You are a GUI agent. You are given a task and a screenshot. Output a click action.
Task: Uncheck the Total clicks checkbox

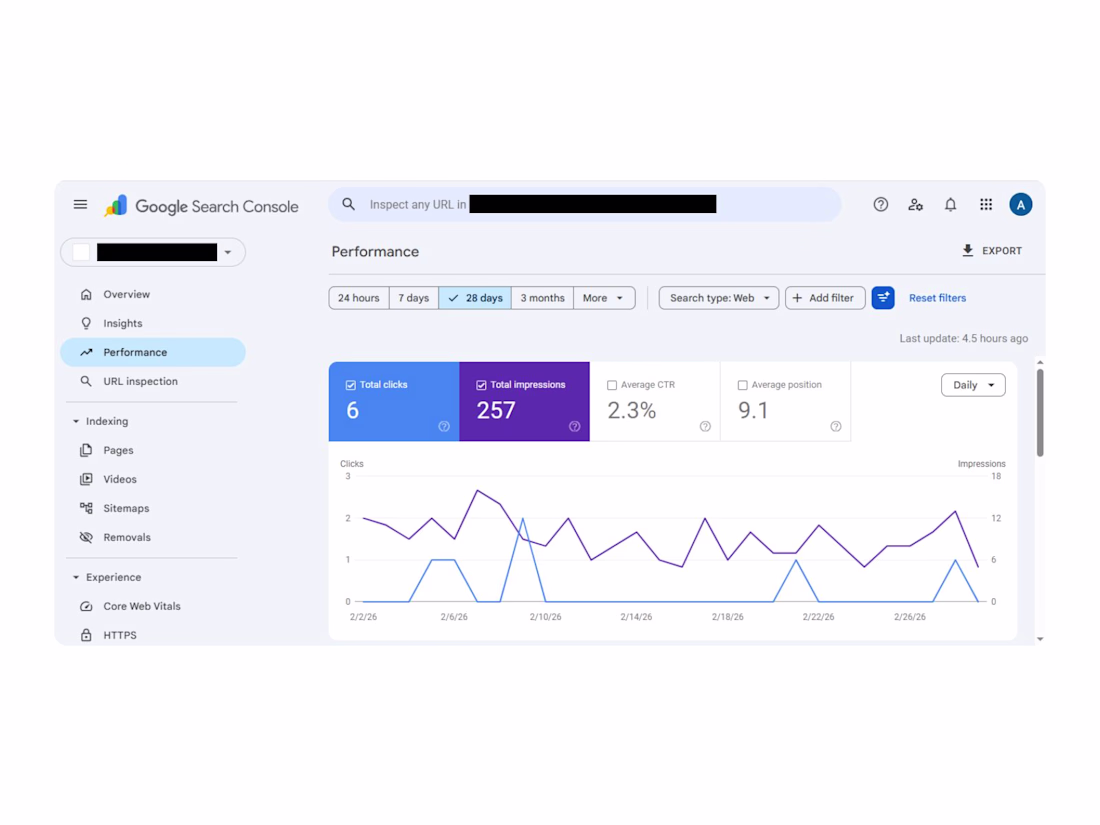point(351,385)
